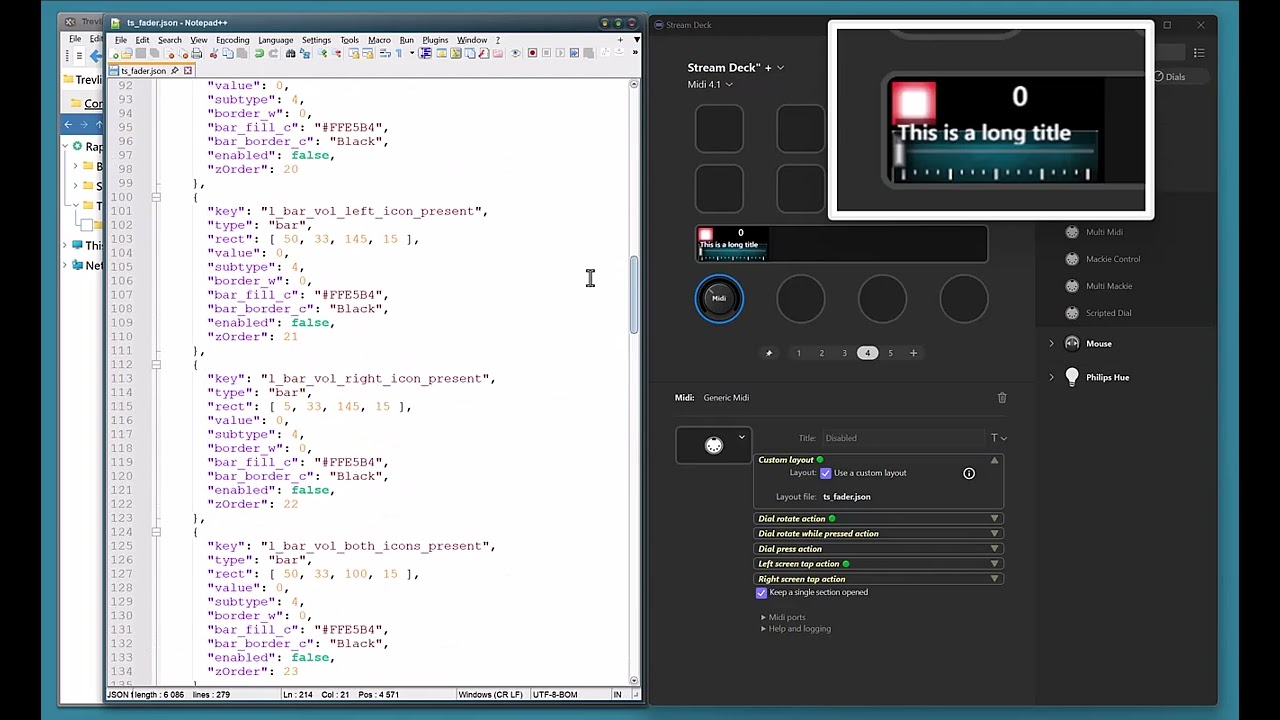Click the Title input field showing Disabled
Viewport: 1280px width, 720px height.
(x=903, y=438)
